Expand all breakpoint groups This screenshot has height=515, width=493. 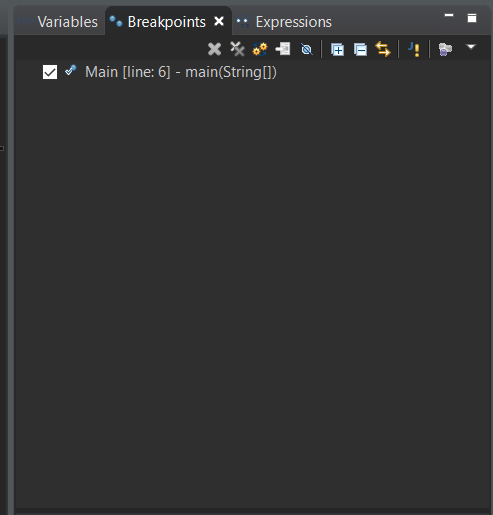click(x=337, y=50)
